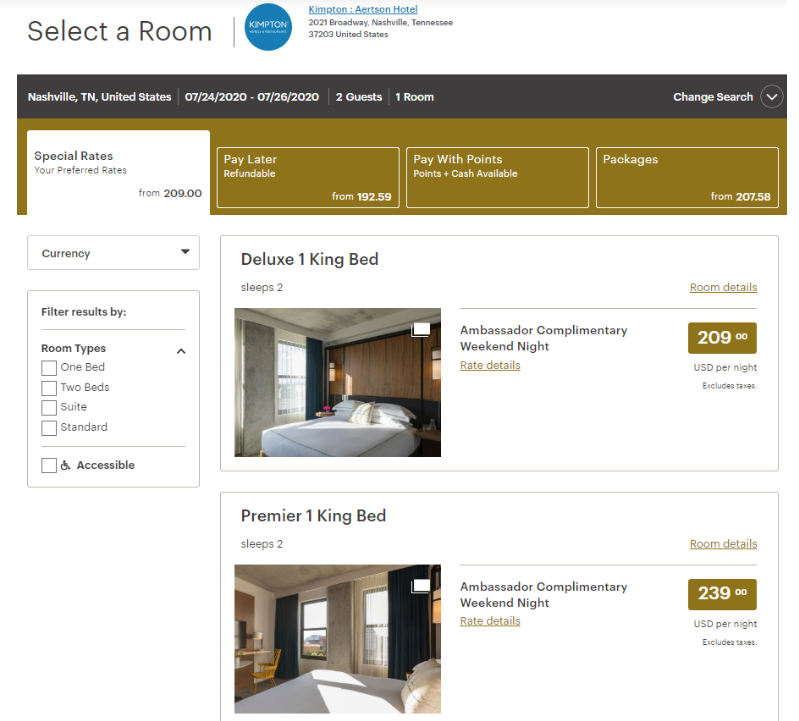Viewport: 799px width, 721px height.
Task: Expand the Change Search chevron
Action: 771,97
